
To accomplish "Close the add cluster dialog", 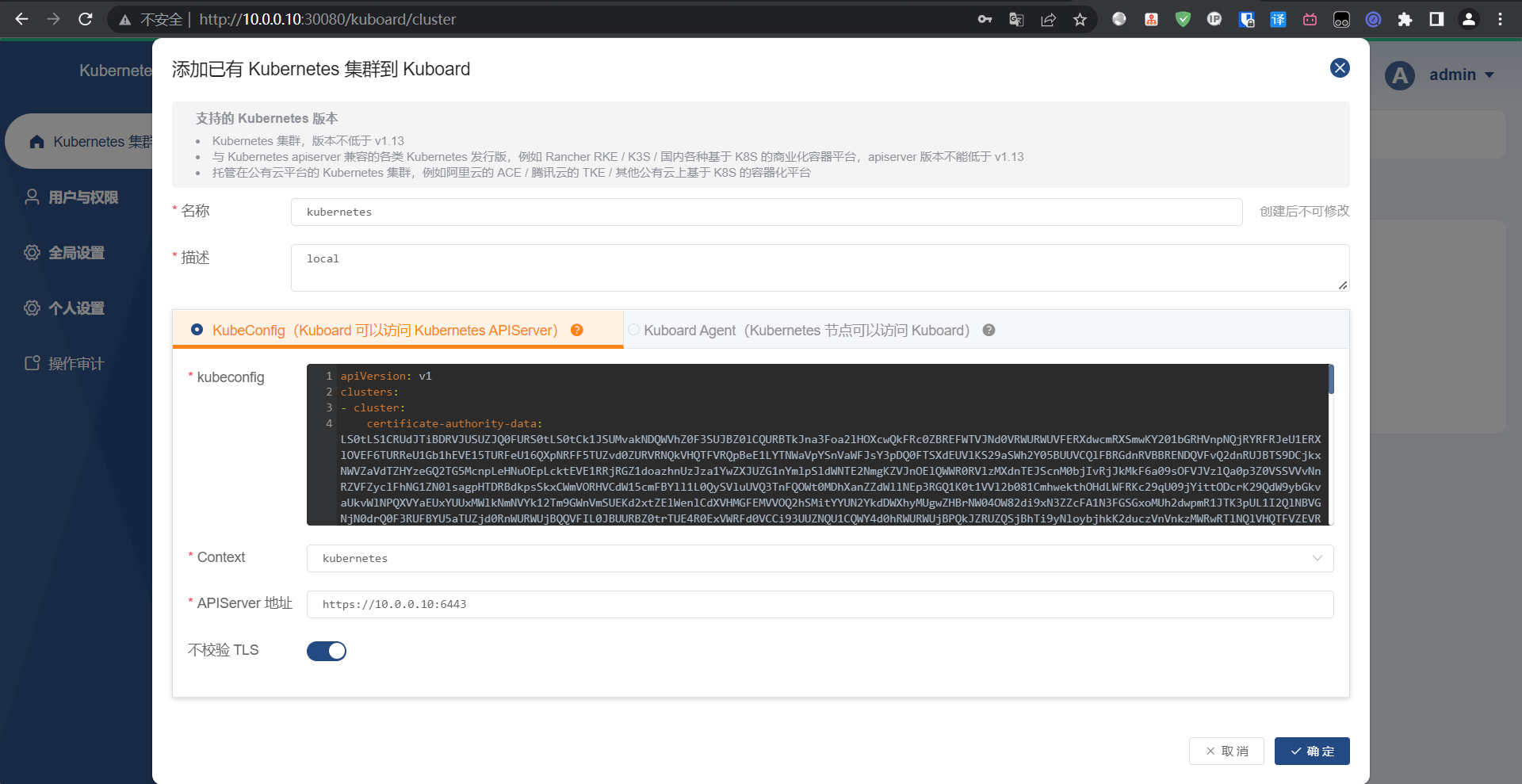I will pyautogui.click(x=1340, y=67).
